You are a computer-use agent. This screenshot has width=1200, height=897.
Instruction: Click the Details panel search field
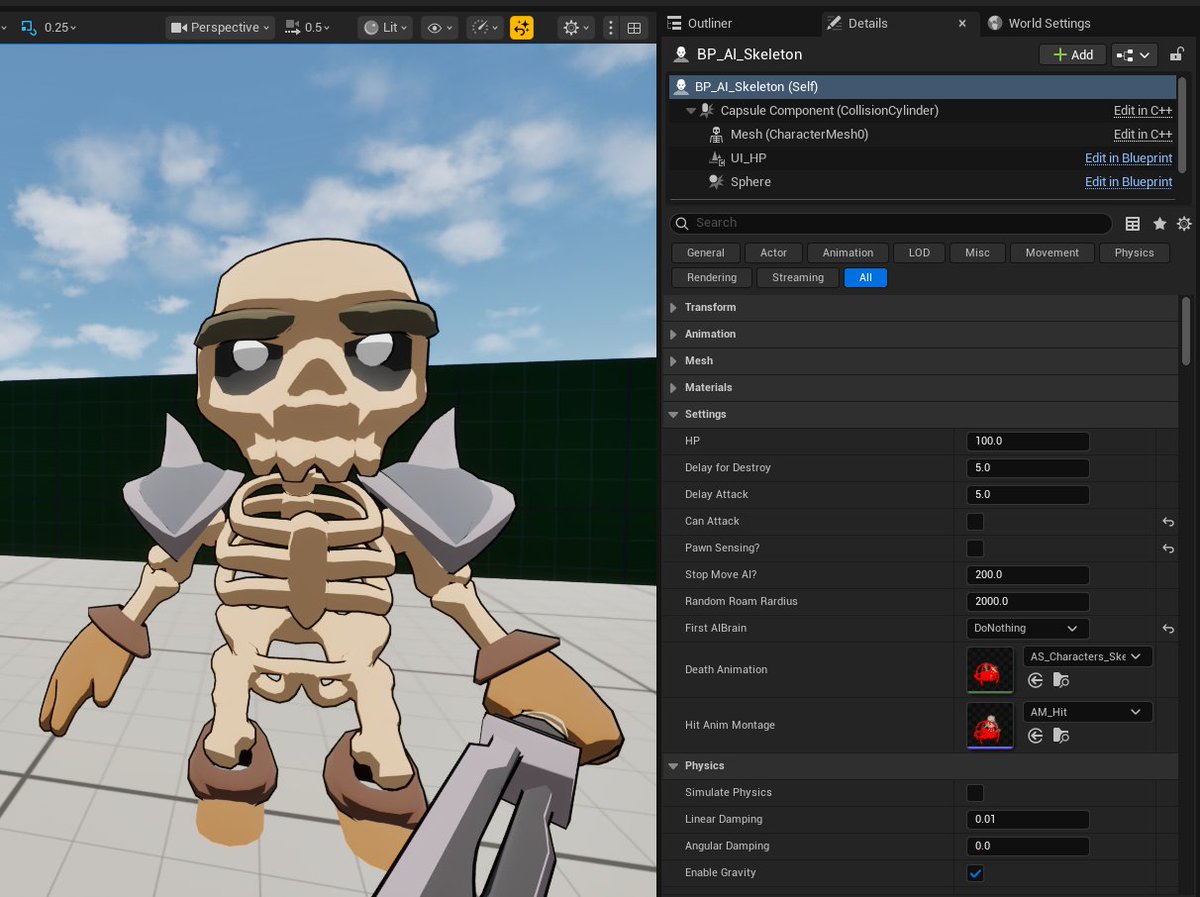click(x=890, y=222)
